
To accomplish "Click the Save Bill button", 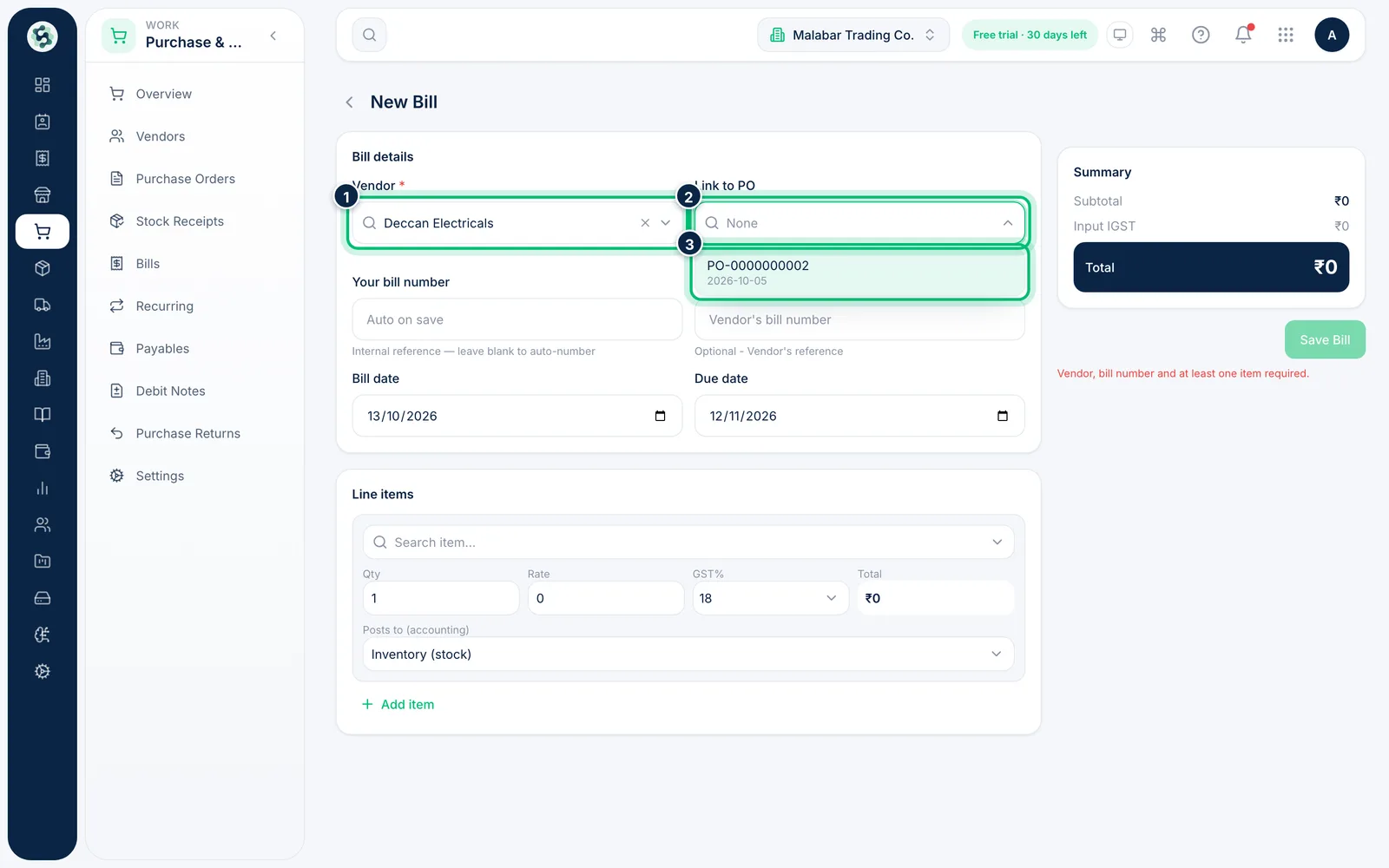I will pyautogui.click(x=1325, y=339).
